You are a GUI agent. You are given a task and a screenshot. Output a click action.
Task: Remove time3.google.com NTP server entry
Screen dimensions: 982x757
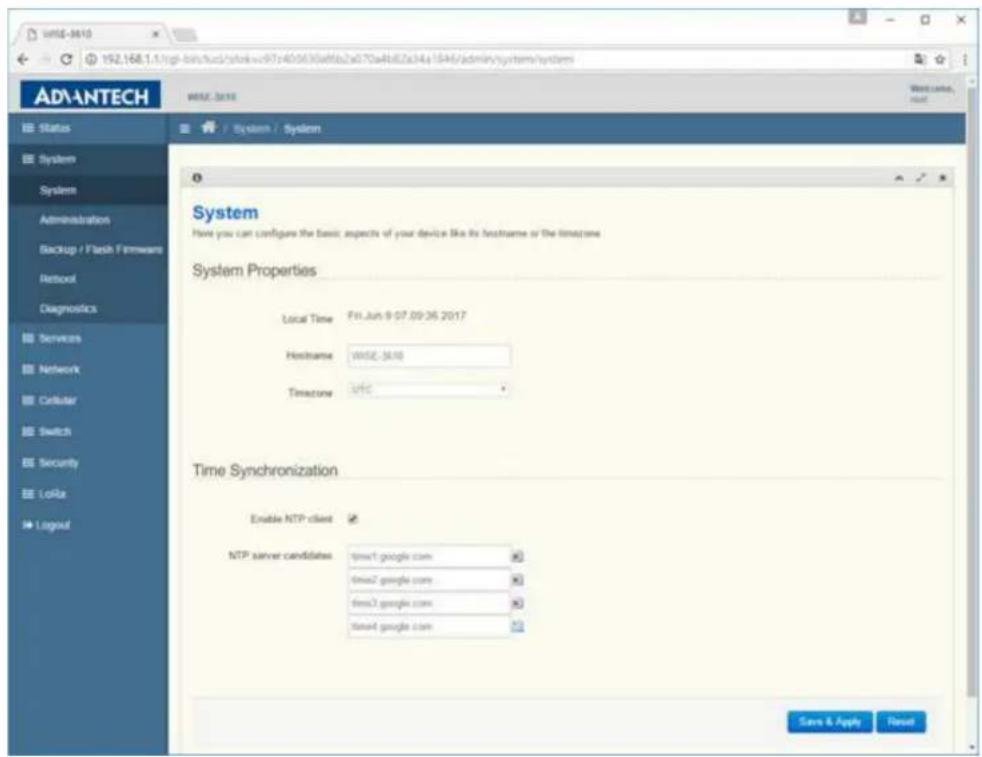tap(517, 604)
